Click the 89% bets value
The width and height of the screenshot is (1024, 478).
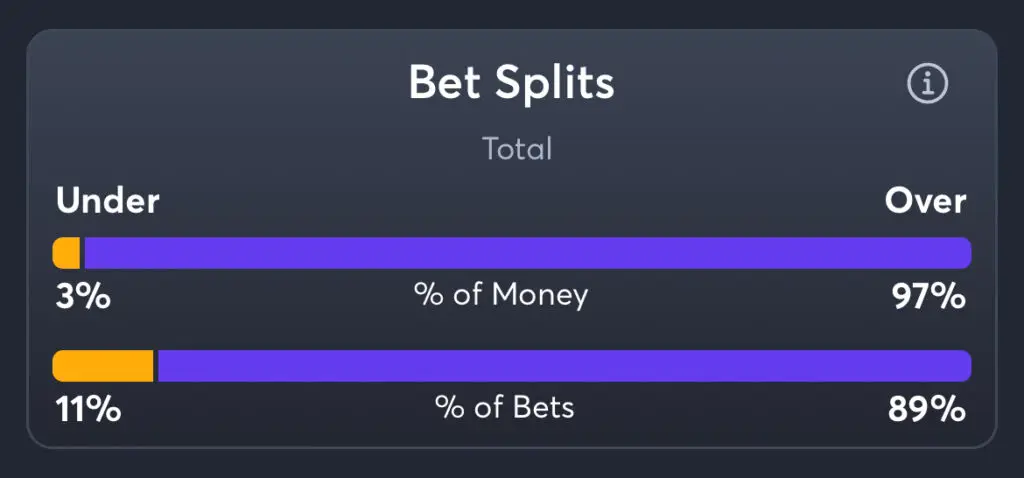(x=927, y=410)
